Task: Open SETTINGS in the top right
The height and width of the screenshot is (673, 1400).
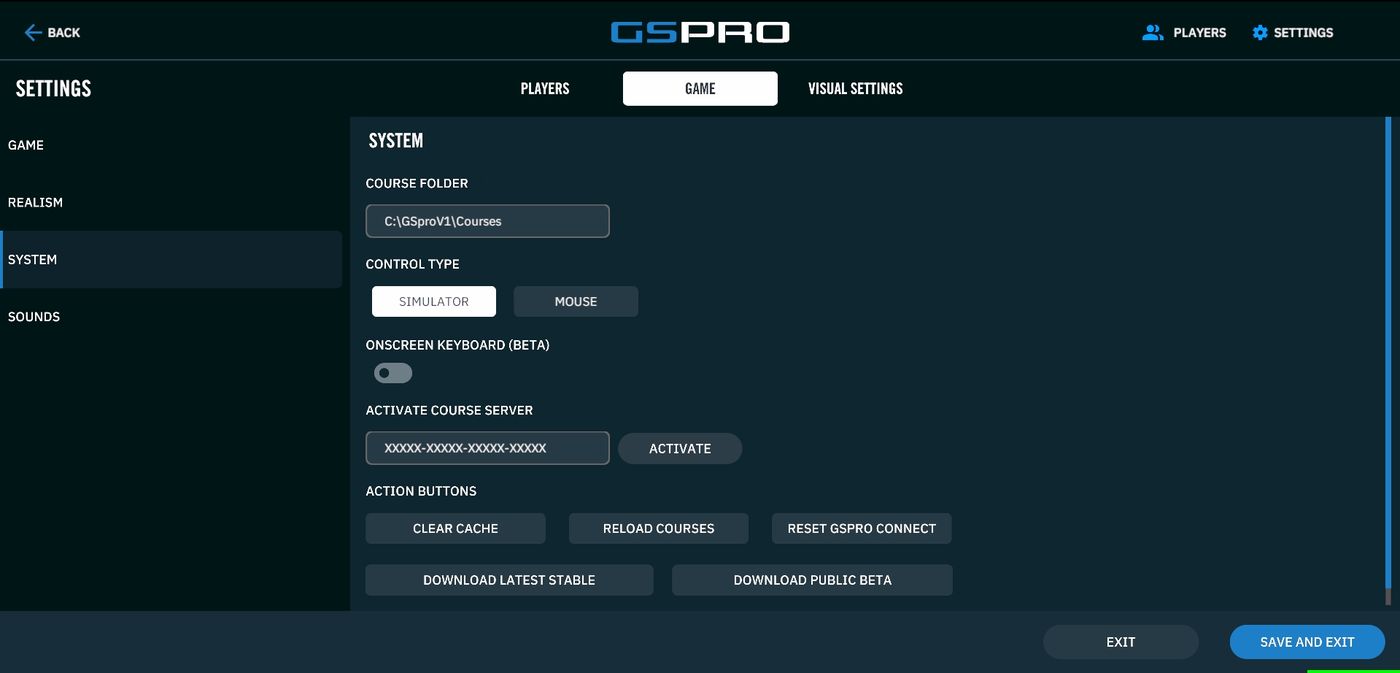Action: click(x=1303, y=33)
